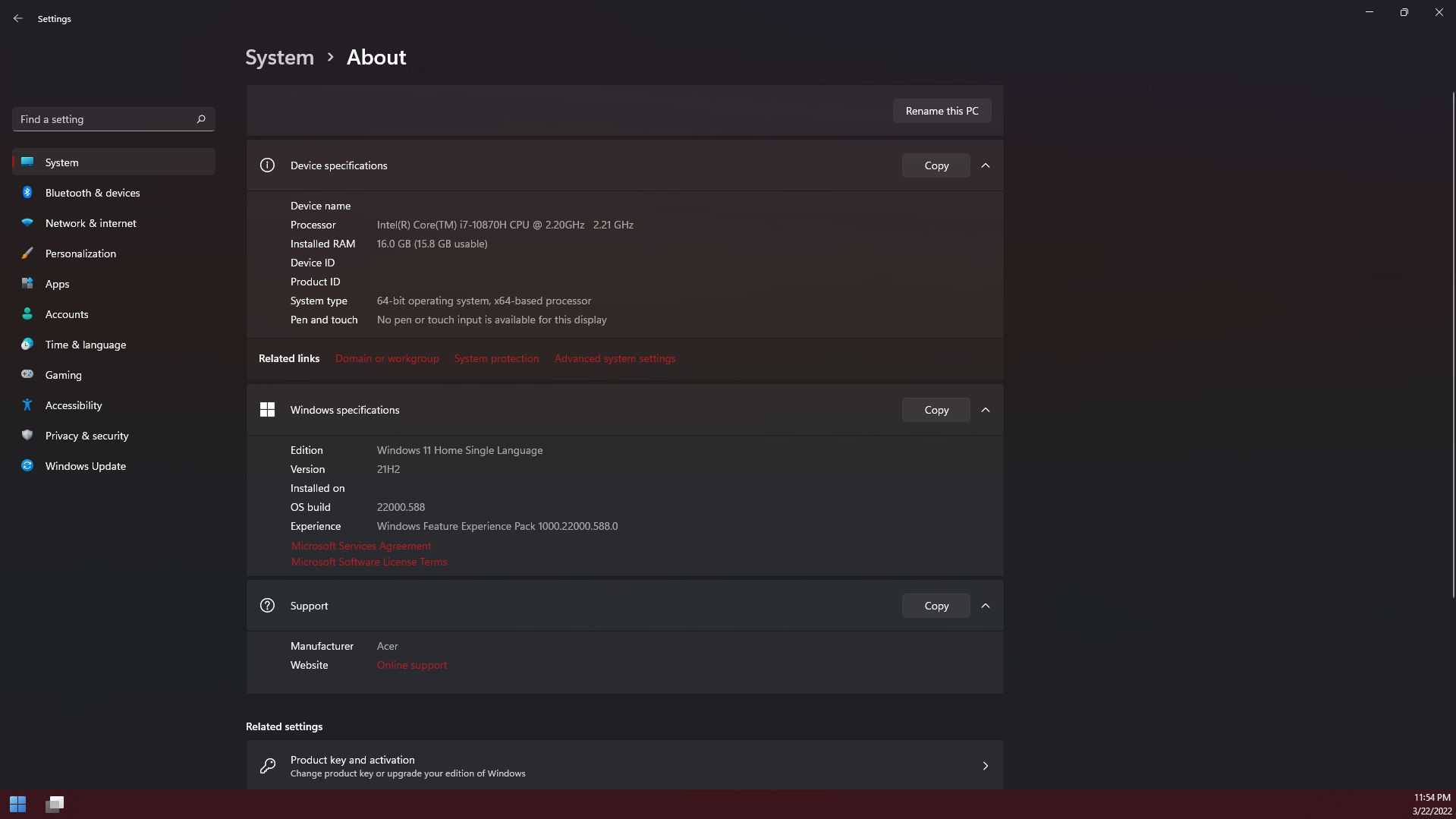
Task: Click the back arrow in Settings
Action: [x=17, y=18]
